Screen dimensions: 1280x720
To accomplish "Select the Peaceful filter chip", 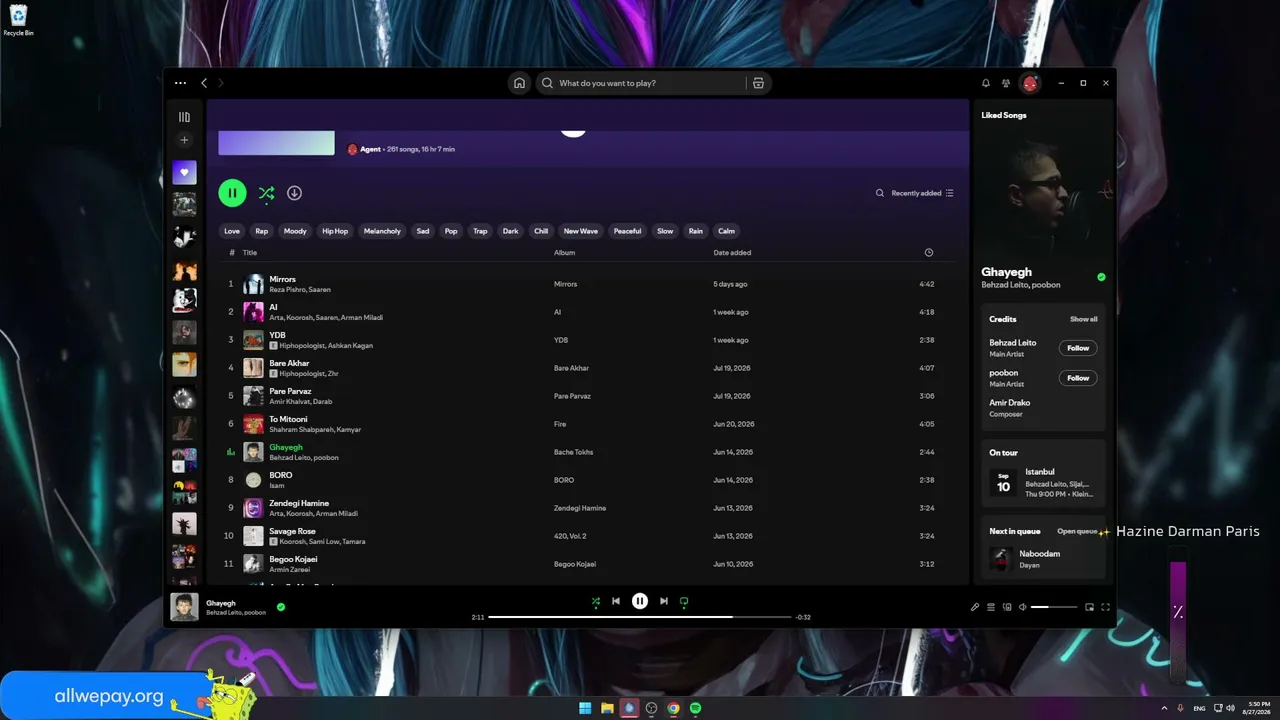I will click(628, 231).
